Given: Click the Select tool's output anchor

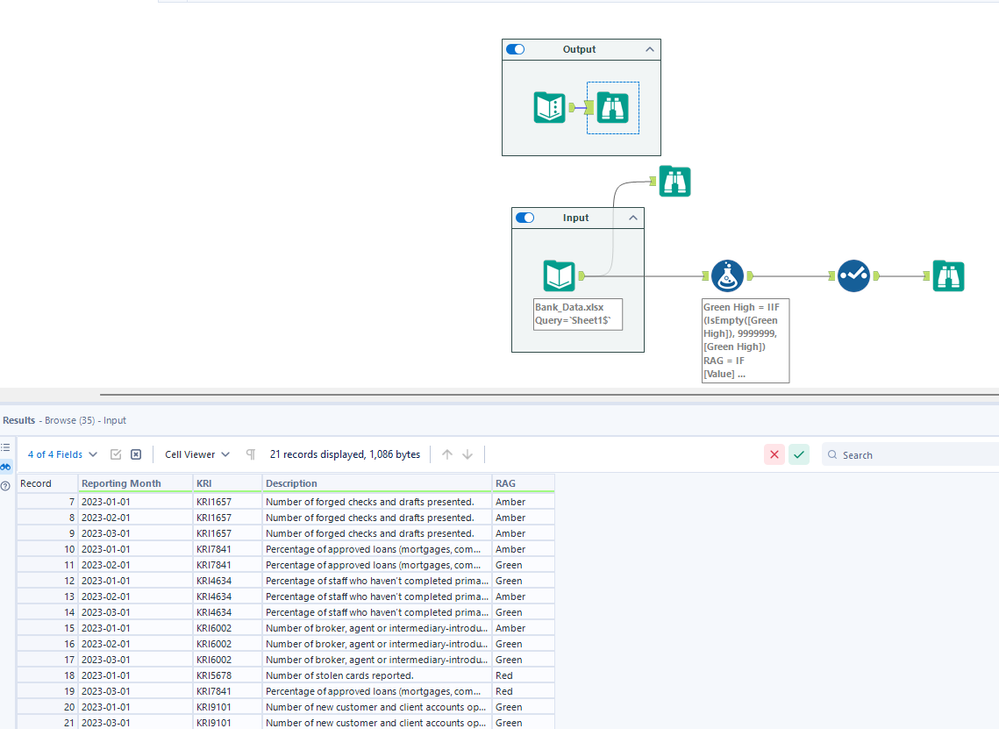Looking at the screenshot, I should (876, 276).
